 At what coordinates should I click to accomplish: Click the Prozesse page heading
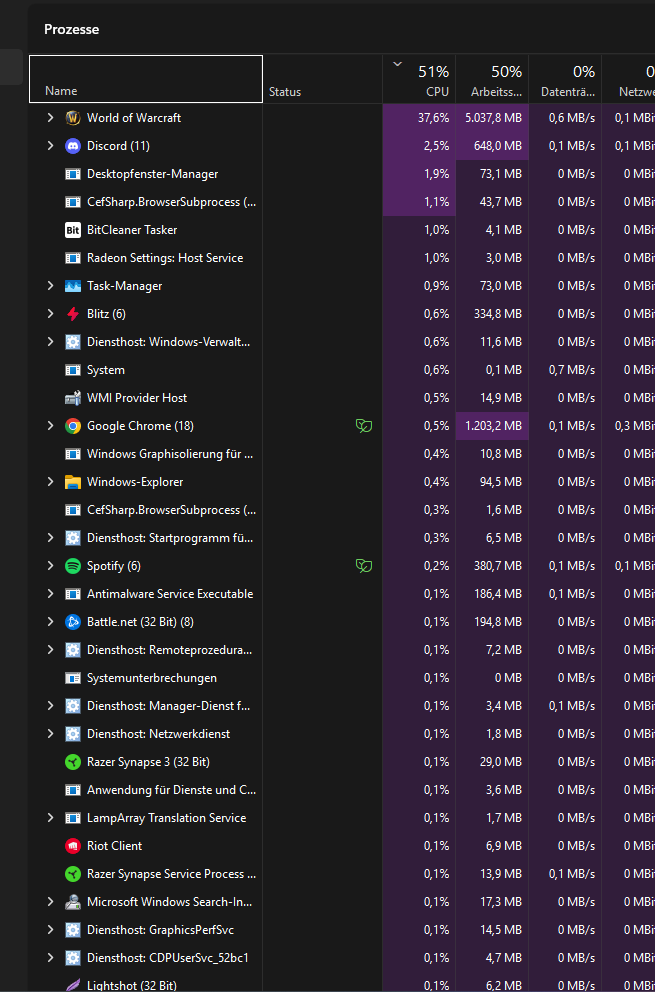72,29
